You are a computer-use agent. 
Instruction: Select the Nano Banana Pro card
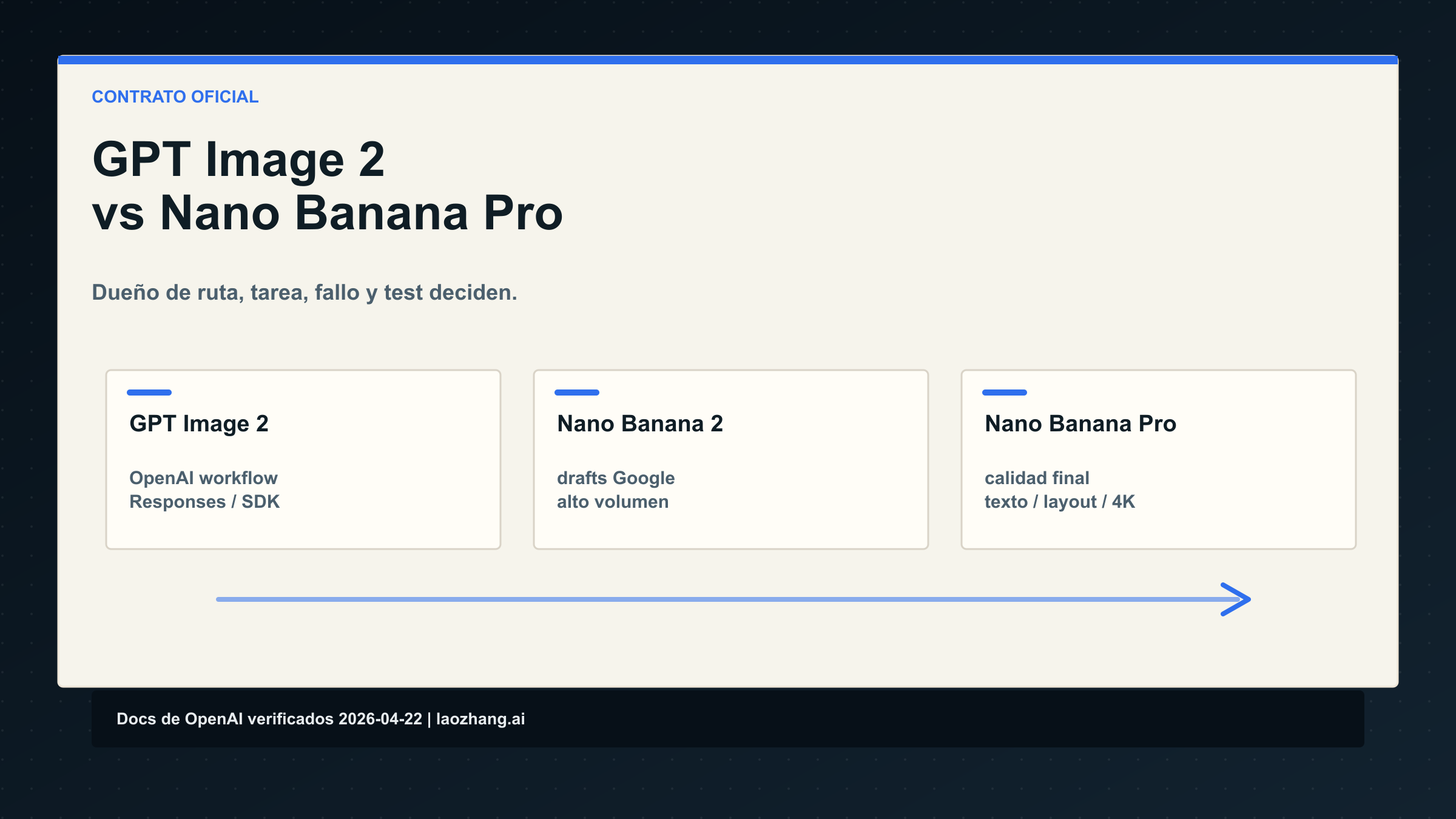point(1158,459)
